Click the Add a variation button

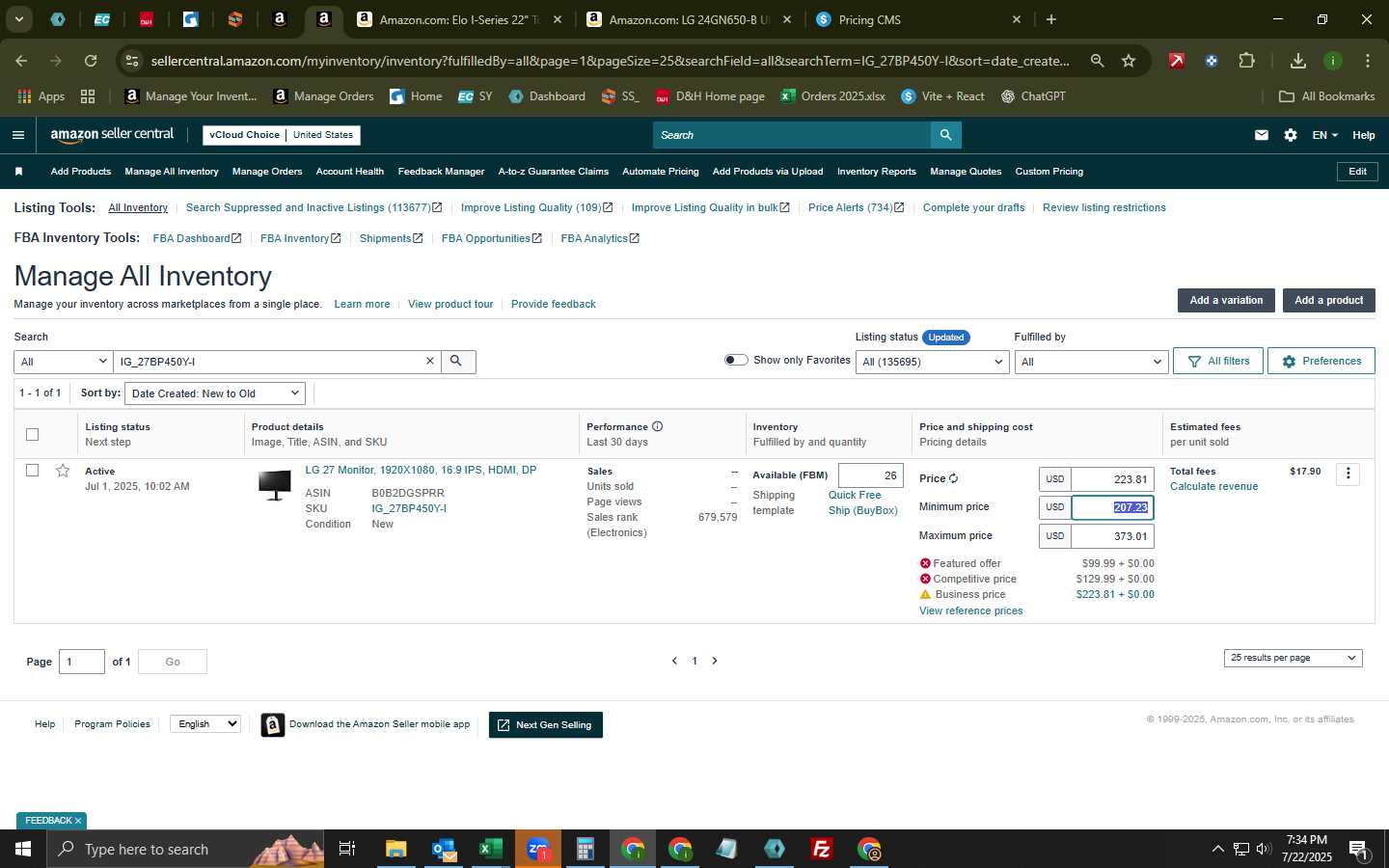pos(1226,300)
